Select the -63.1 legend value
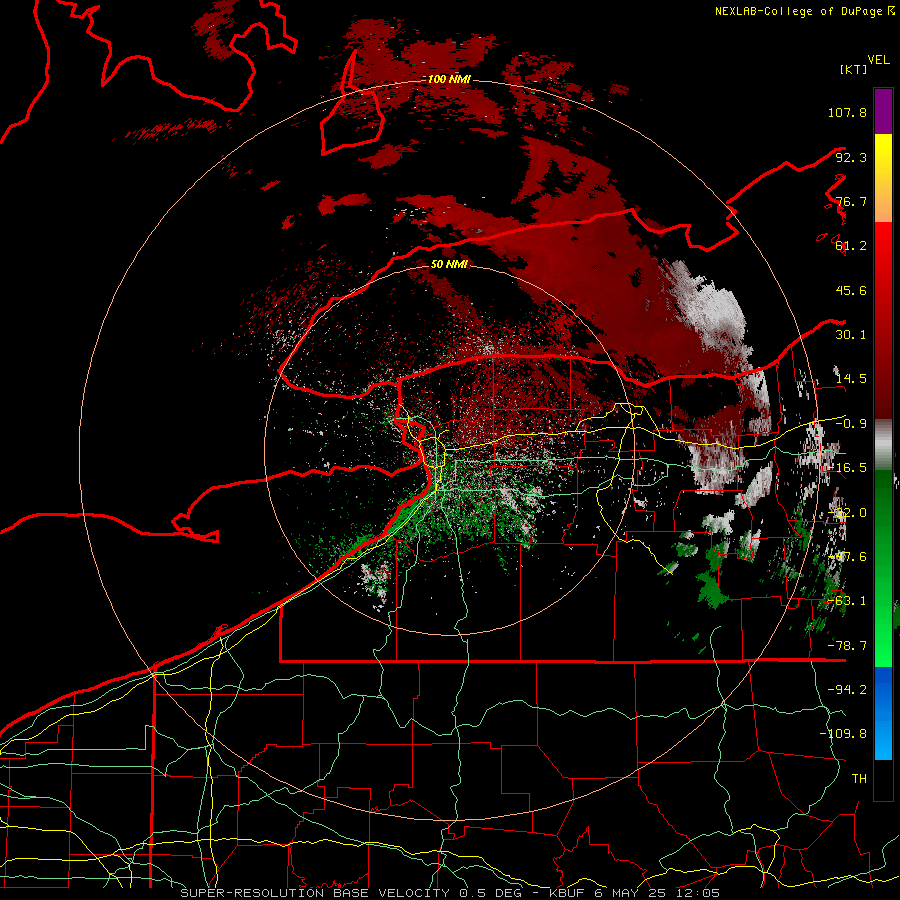Image resolution: width=900 pixels, height=900 pixels. [847, 601]
